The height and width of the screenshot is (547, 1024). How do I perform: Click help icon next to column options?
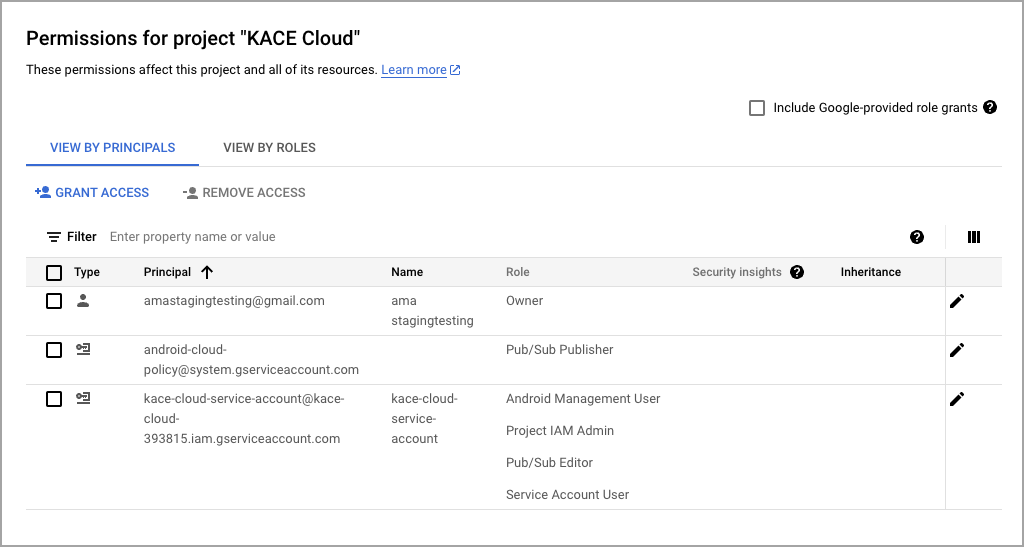click(x=917, y=237)
